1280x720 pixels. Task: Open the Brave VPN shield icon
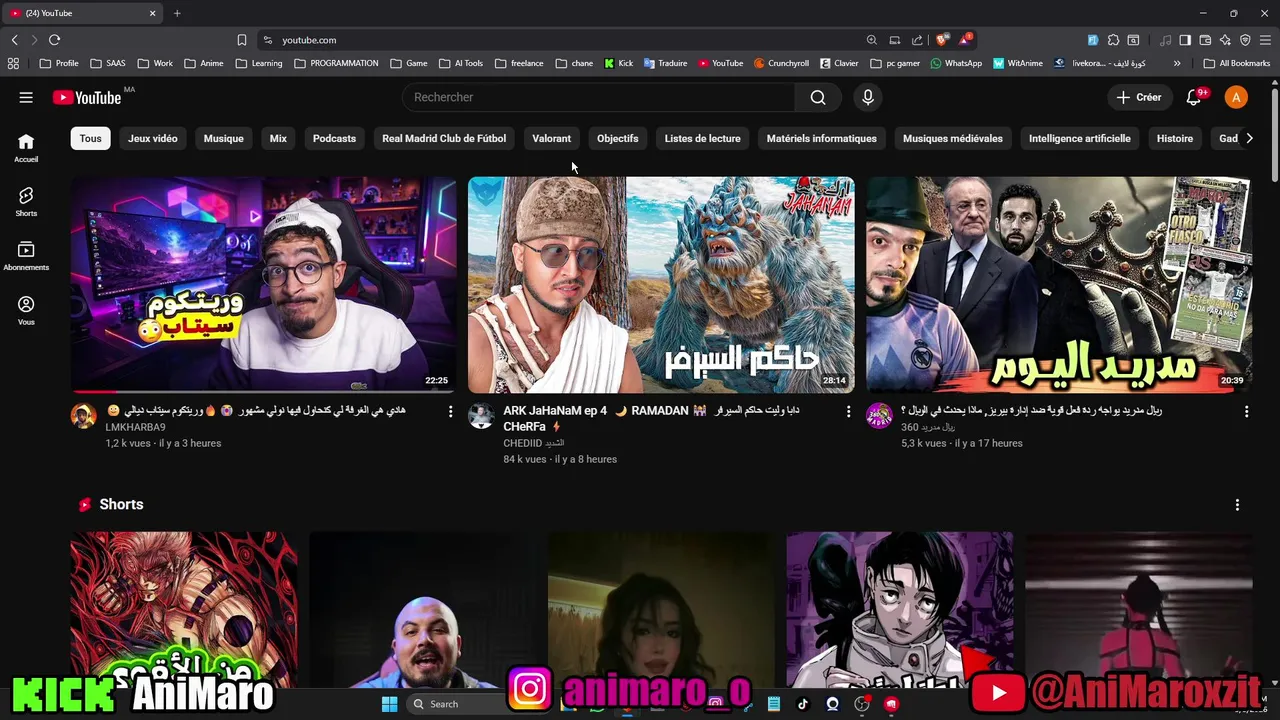coord(1245,40)
